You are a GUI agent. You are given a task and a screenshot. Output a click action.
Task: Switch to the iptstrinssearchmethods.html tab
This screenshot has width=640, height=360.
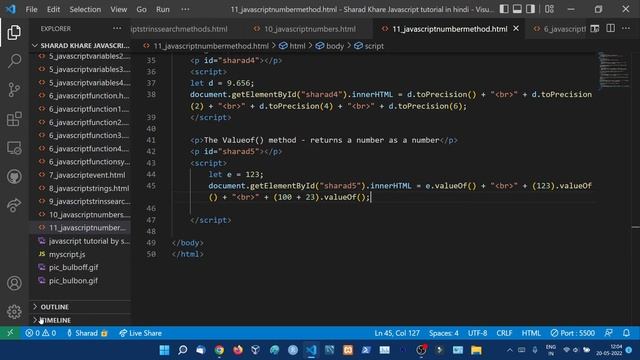(x=179, y=29)
